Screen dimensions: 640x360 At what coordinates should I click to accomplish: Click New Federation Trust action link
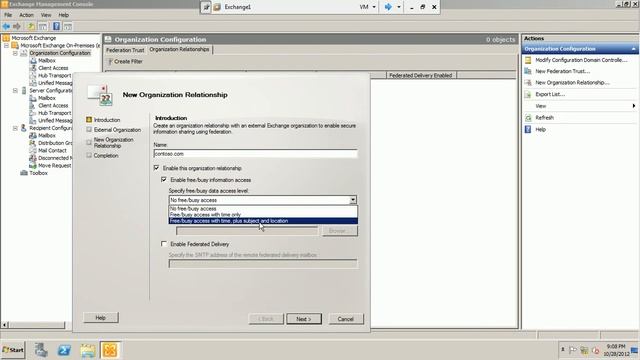[x=562, y=71]
